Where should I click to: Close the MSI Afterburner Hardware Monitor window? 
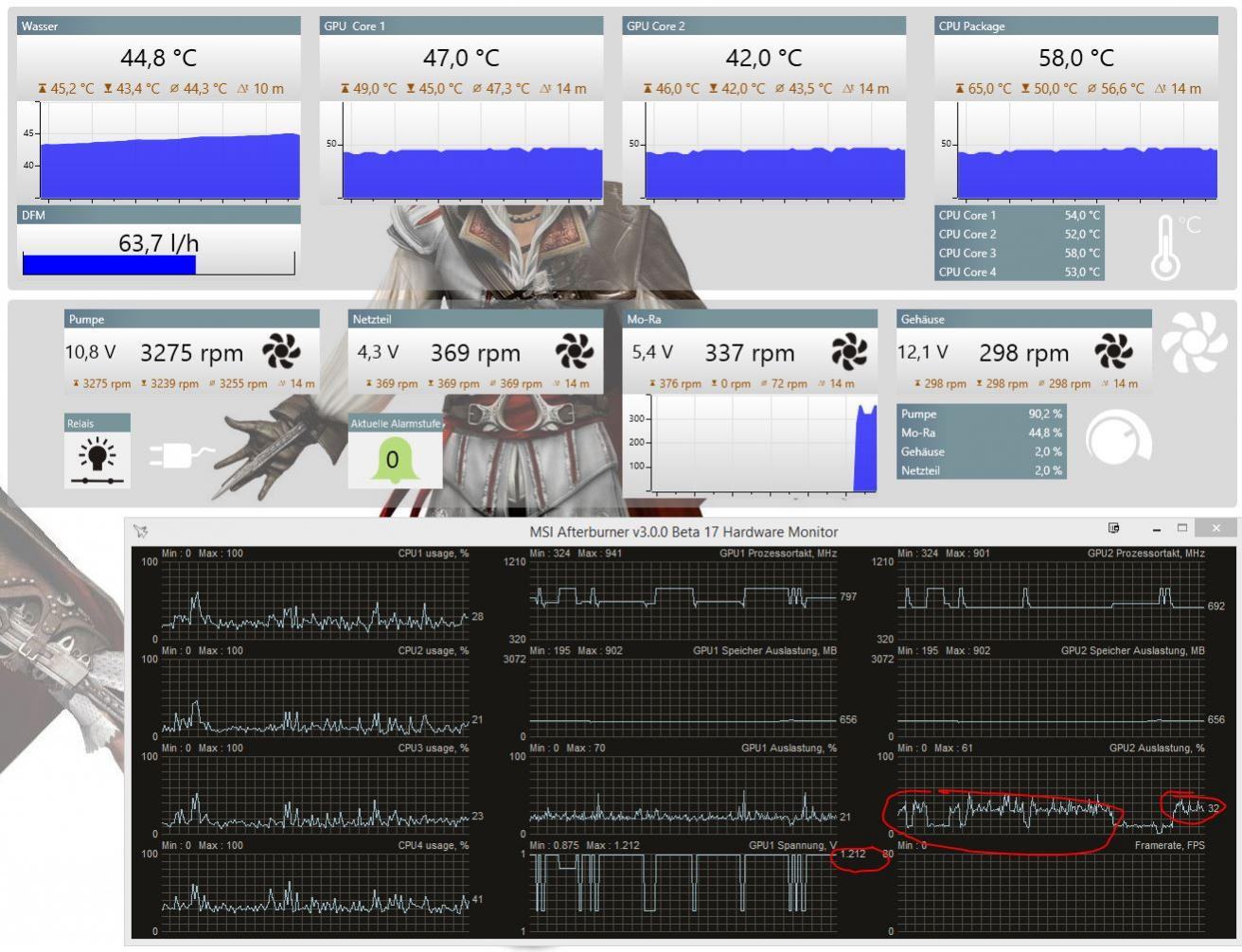(1215, 528)
